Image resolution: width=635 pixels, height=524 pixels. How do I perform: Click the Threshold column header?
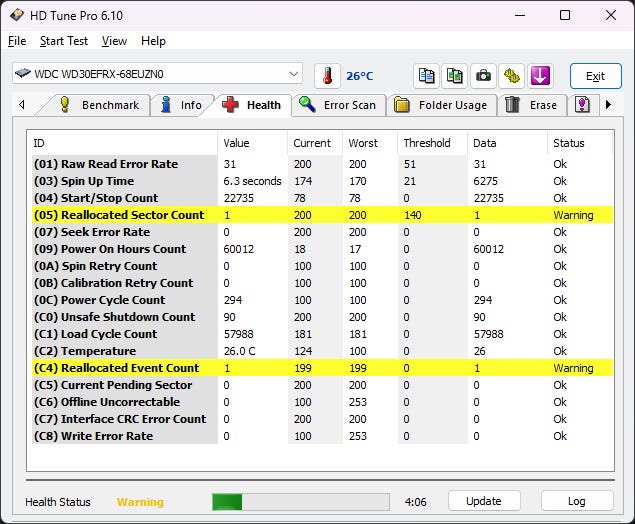pyautogui.click(x=433, y=143)
